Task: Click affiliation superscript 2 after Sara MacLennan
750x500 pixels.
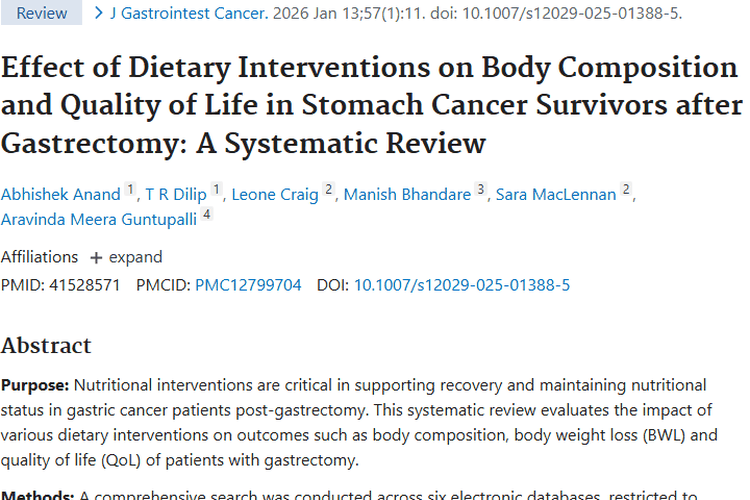Action: [626, 191]
